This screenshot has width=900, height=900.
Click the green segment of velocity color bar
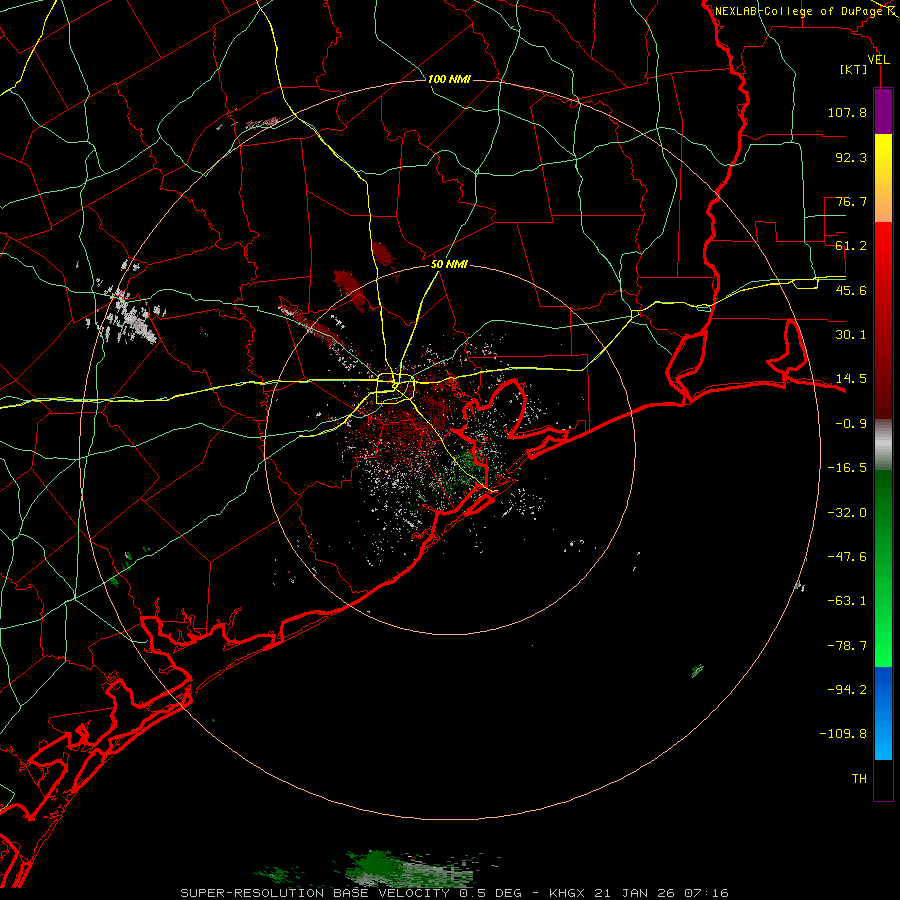[883, 568]
